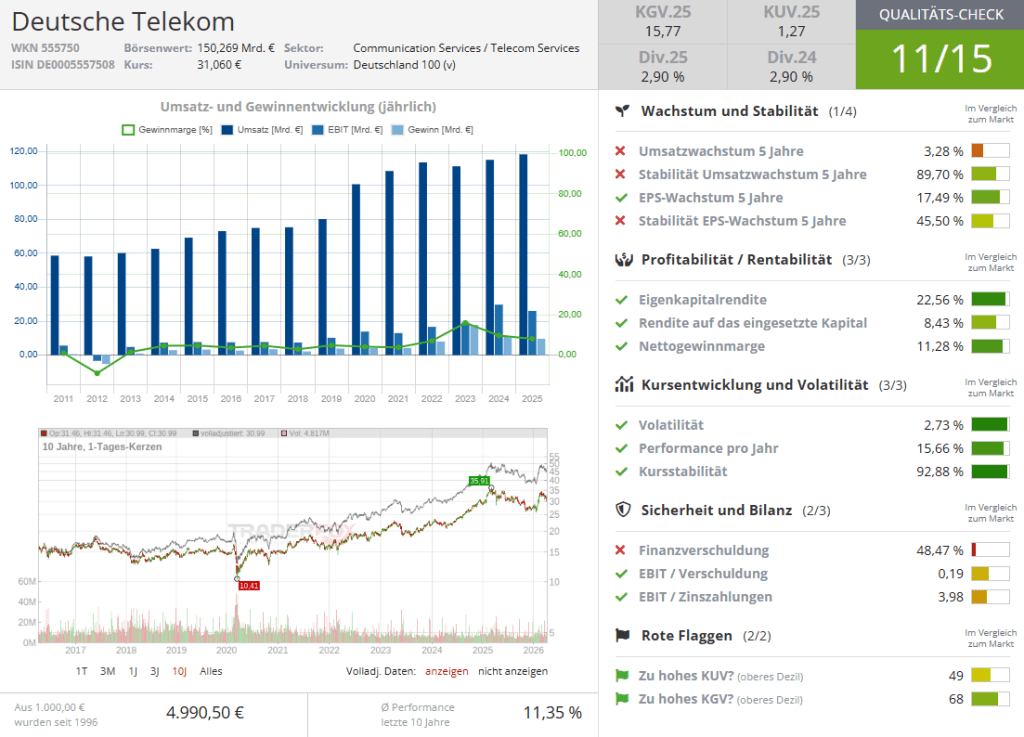Click green checkmark beside Eigenkapitalrendite
The height and width of the screenshot is (737, 1024).
pyautogui.click(x=621, y=300)
